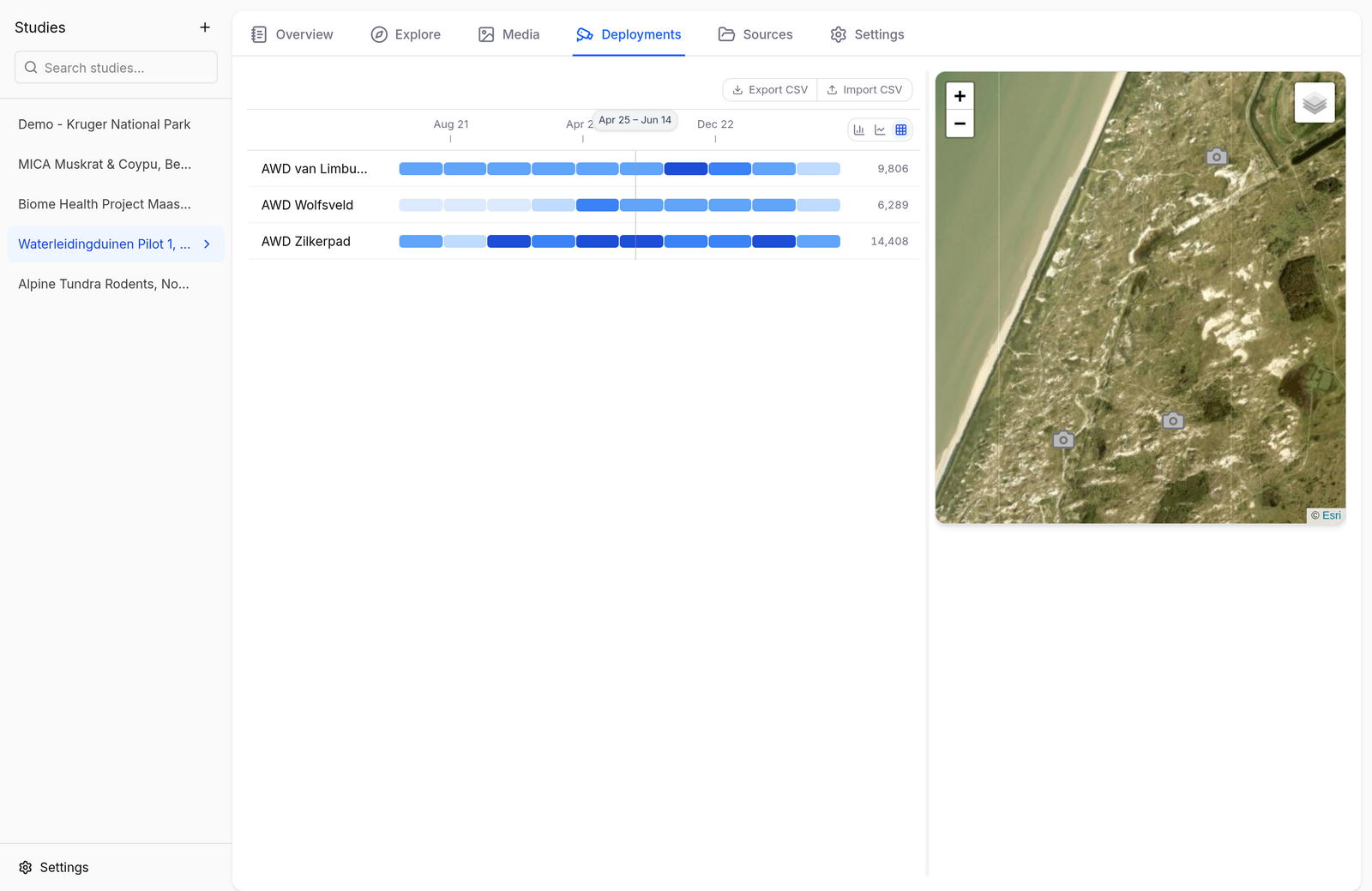Zoom out on the map
Screen dimensions: 1372x891
(x=960, y=123)
